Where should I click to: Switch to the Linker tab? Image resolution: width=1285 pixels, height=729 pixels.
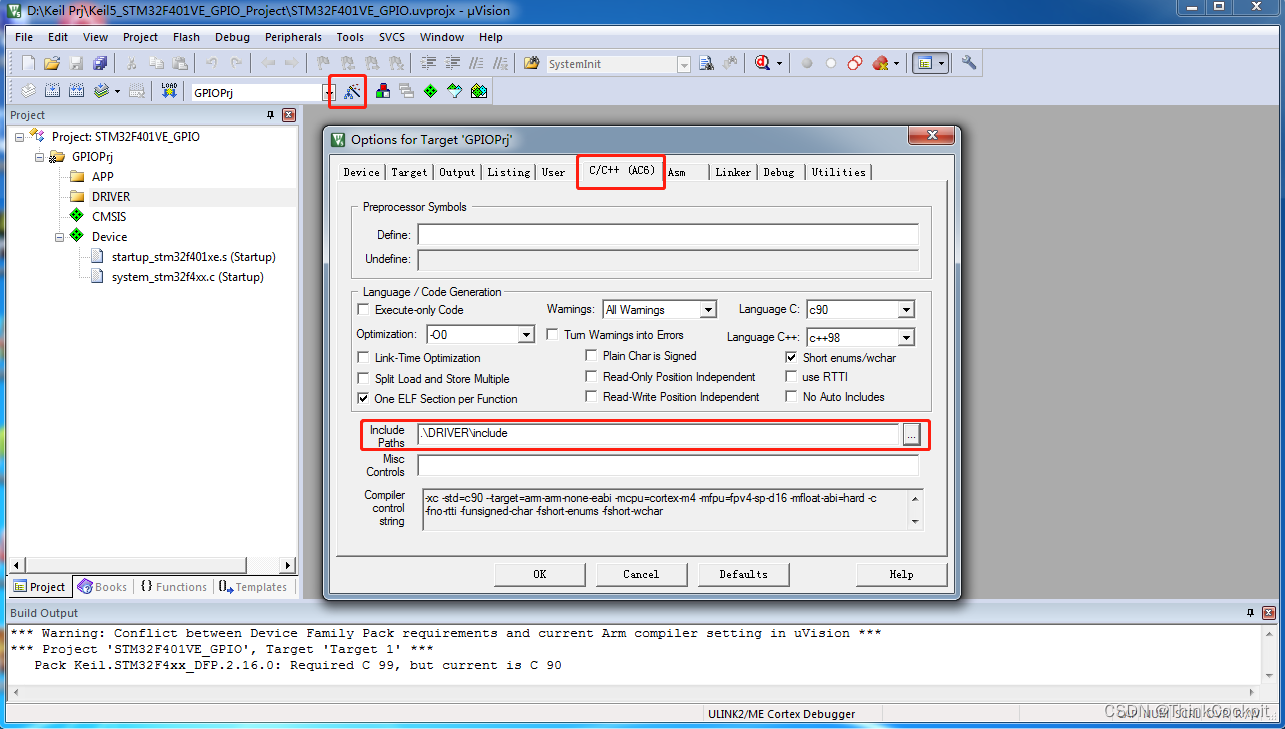(732, 172)
